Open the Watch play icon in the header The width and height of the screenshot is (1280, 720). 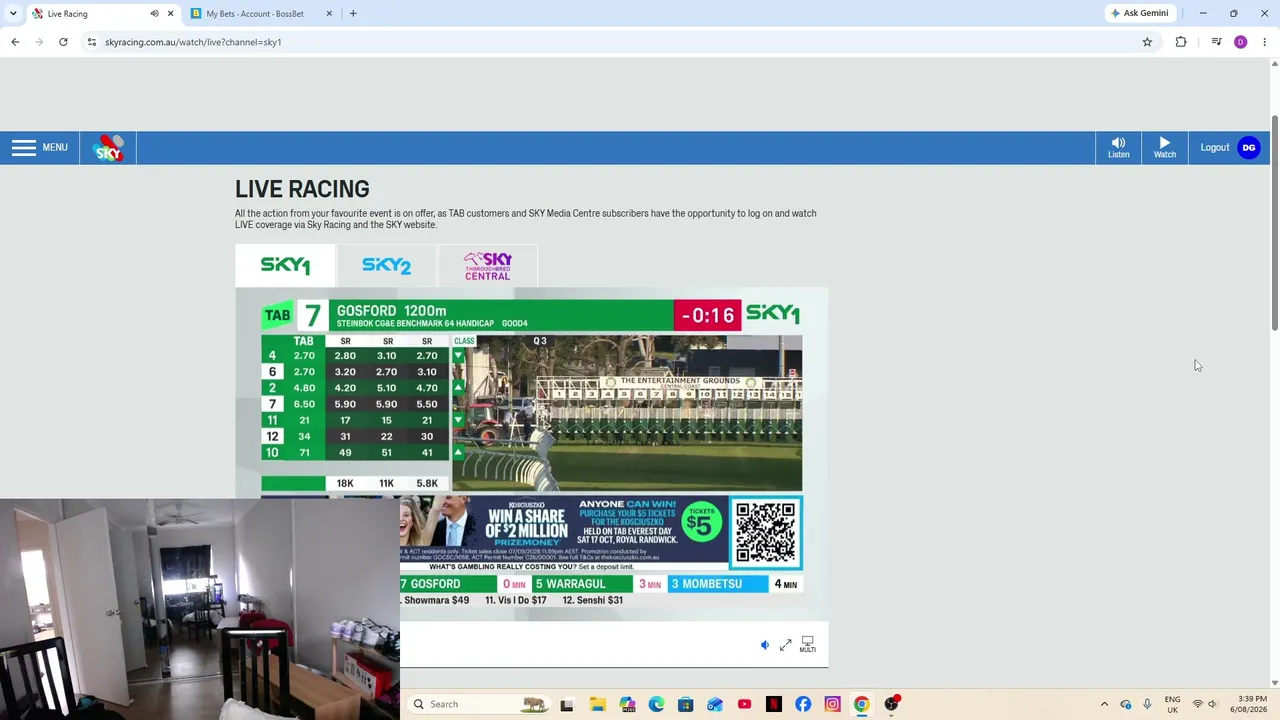tap(1165, 148)
